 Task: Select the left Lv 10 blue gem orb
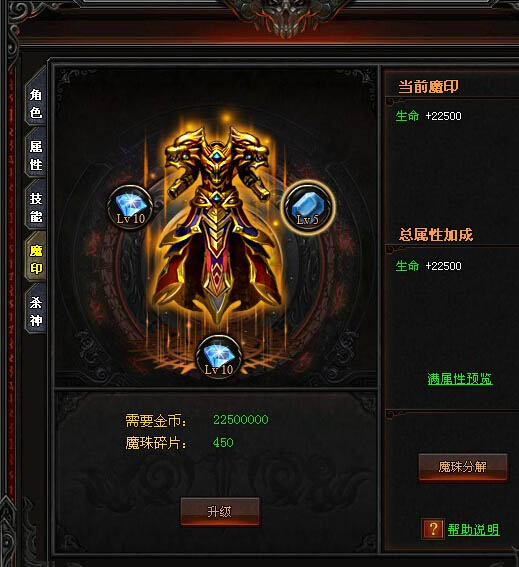pyautogui.click(x=130, y=208)
